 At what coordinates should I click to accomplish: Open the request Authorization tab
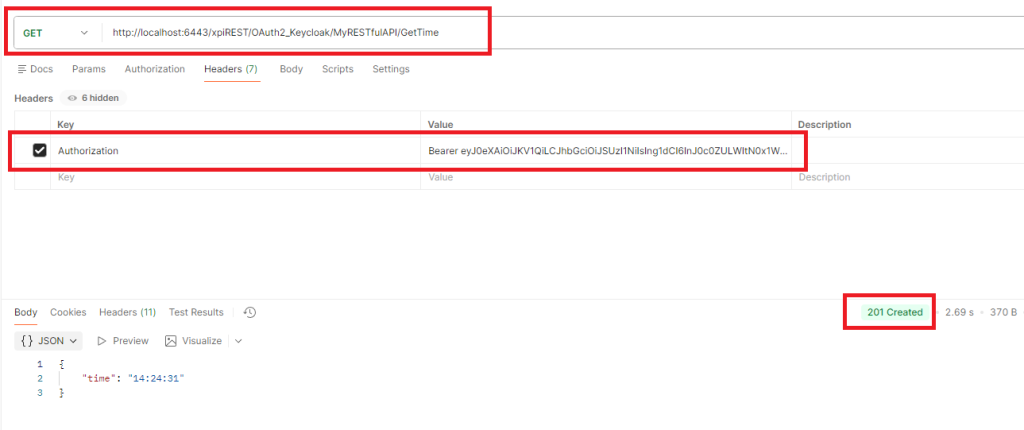point(154,69)
